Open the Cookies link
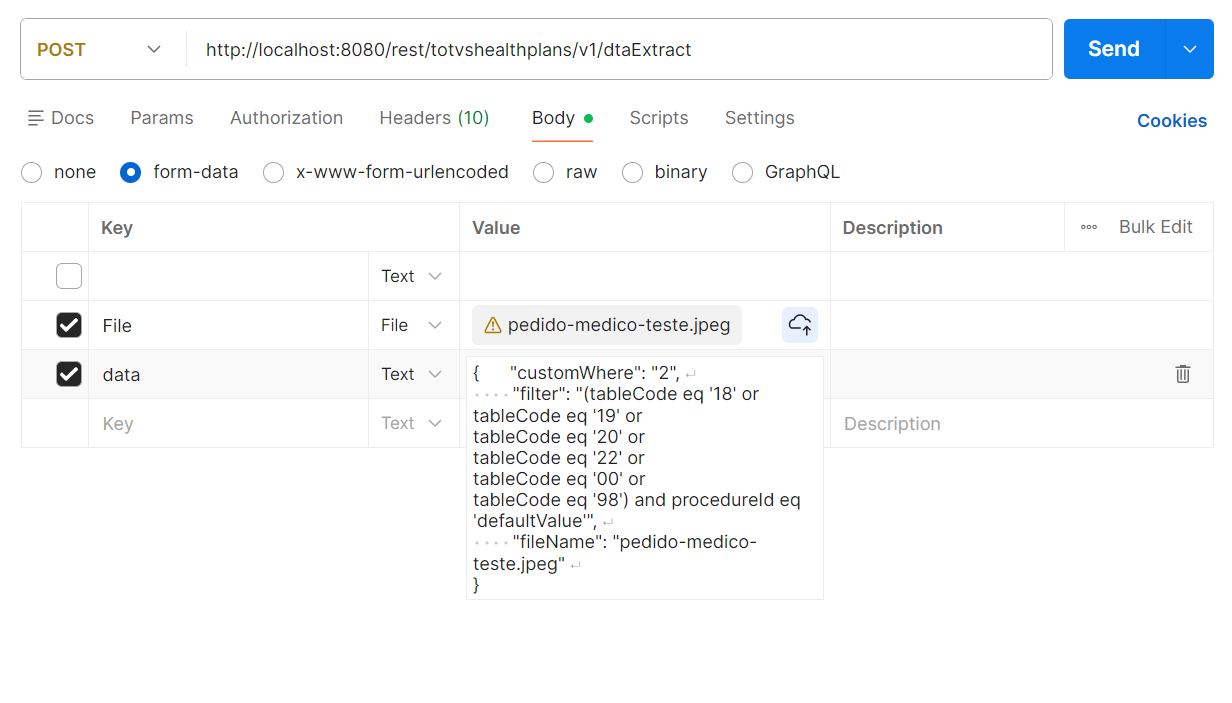The width and height of the screenshot is (1232, 703). pyautogui.click(x=1171, y=121)
